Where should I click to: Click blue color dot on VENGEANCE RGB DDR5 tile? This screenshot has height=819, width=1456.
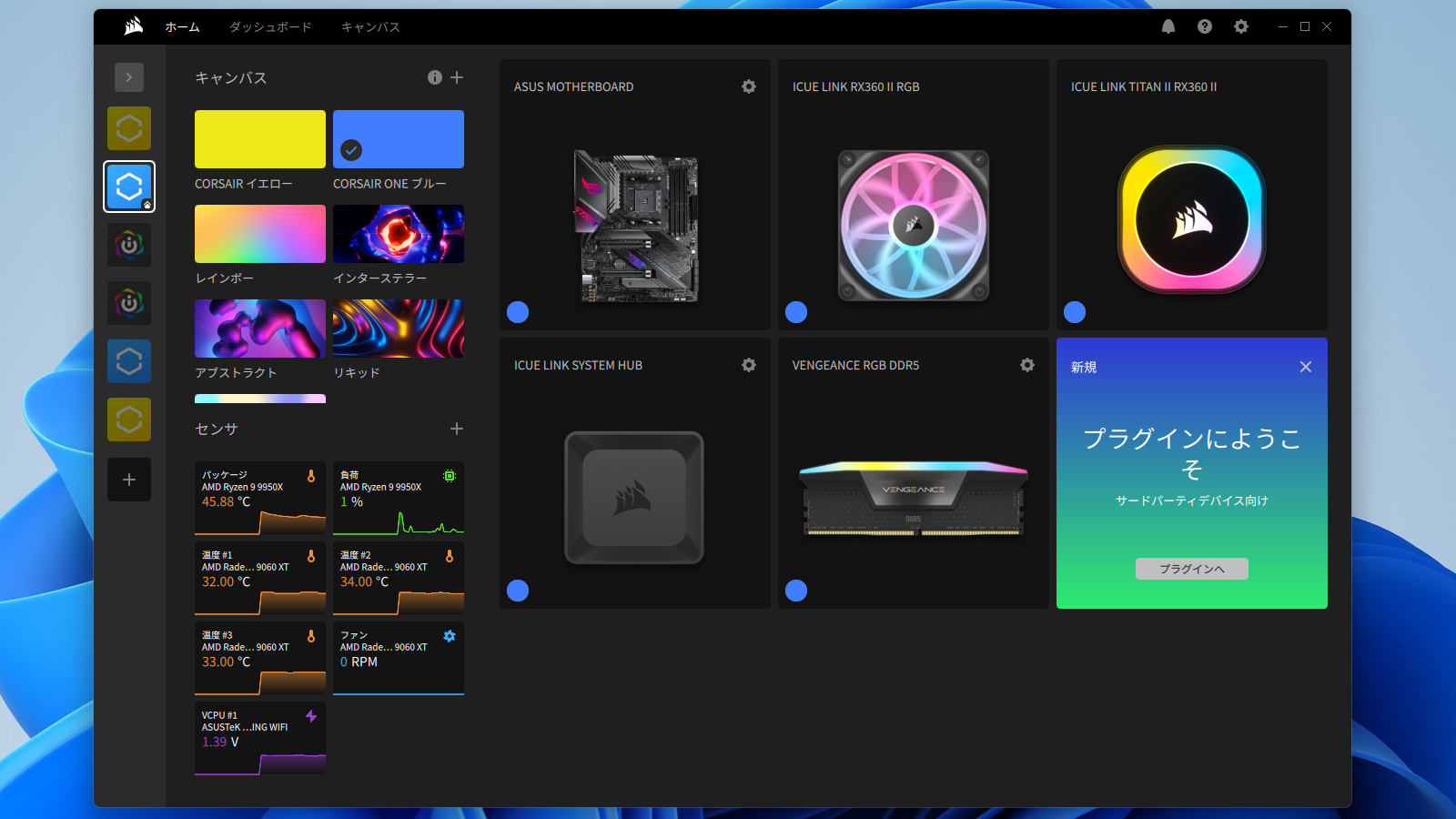point(796,591)
